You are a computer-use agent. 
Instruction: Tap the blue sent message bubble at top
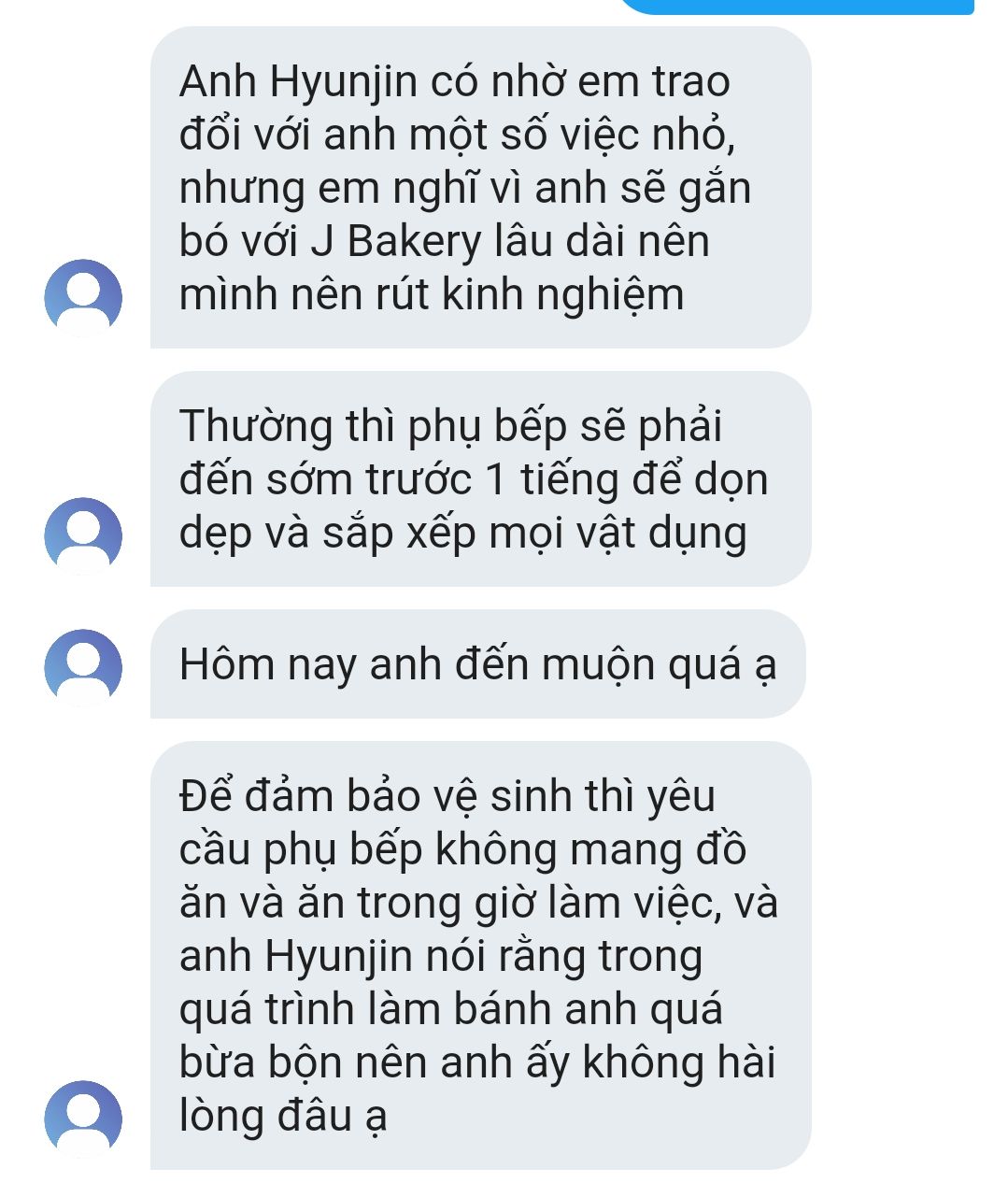pyautogui.click(x=796, y=7)
